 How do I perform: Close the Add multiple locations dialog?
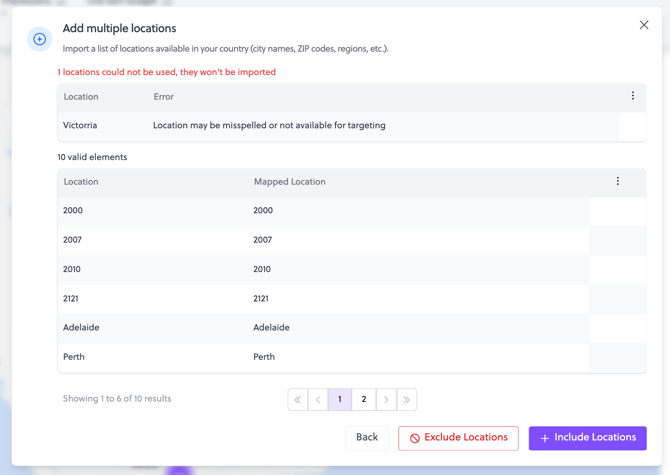[644, 25]
